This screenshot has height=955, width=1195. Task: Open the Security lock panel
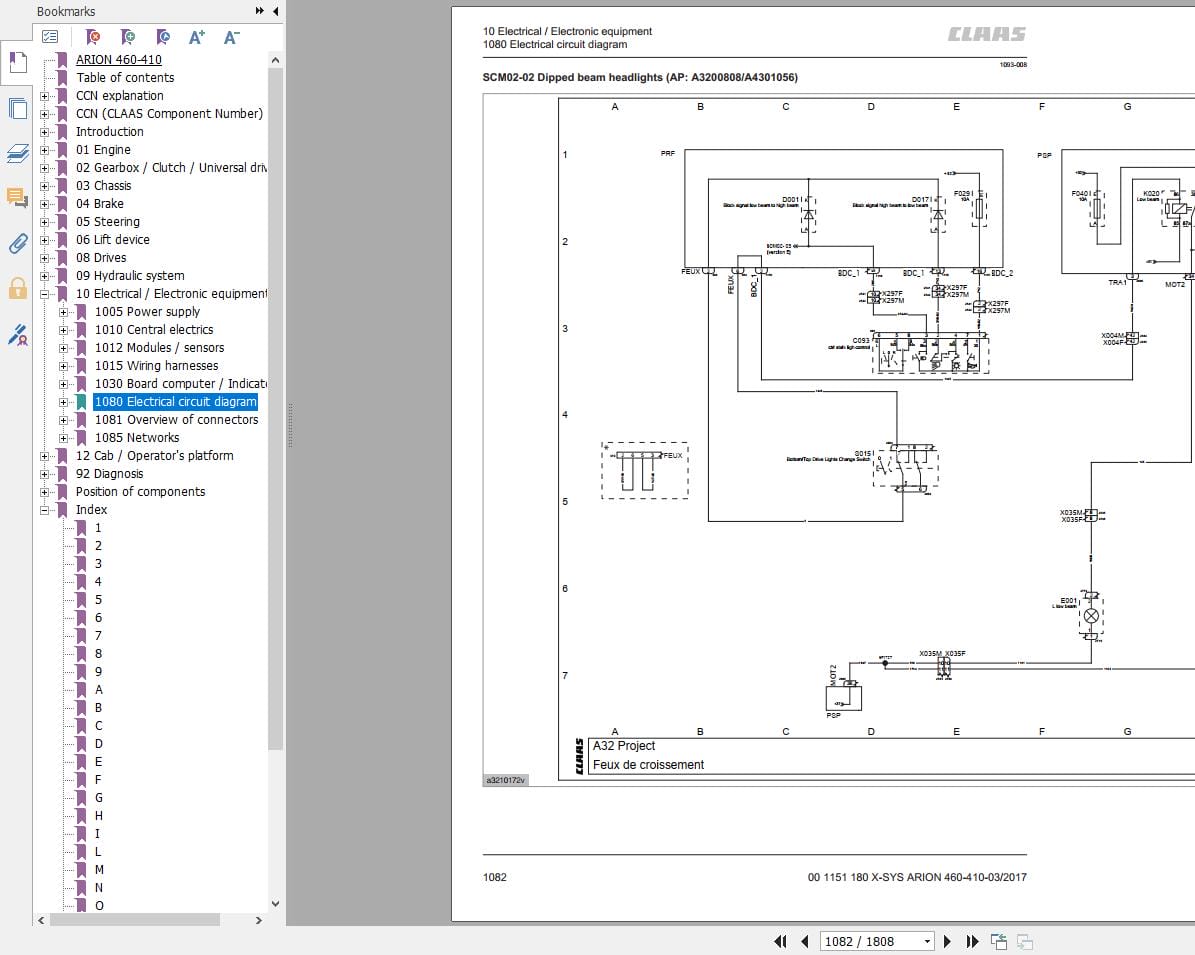[x=18, y=288]
